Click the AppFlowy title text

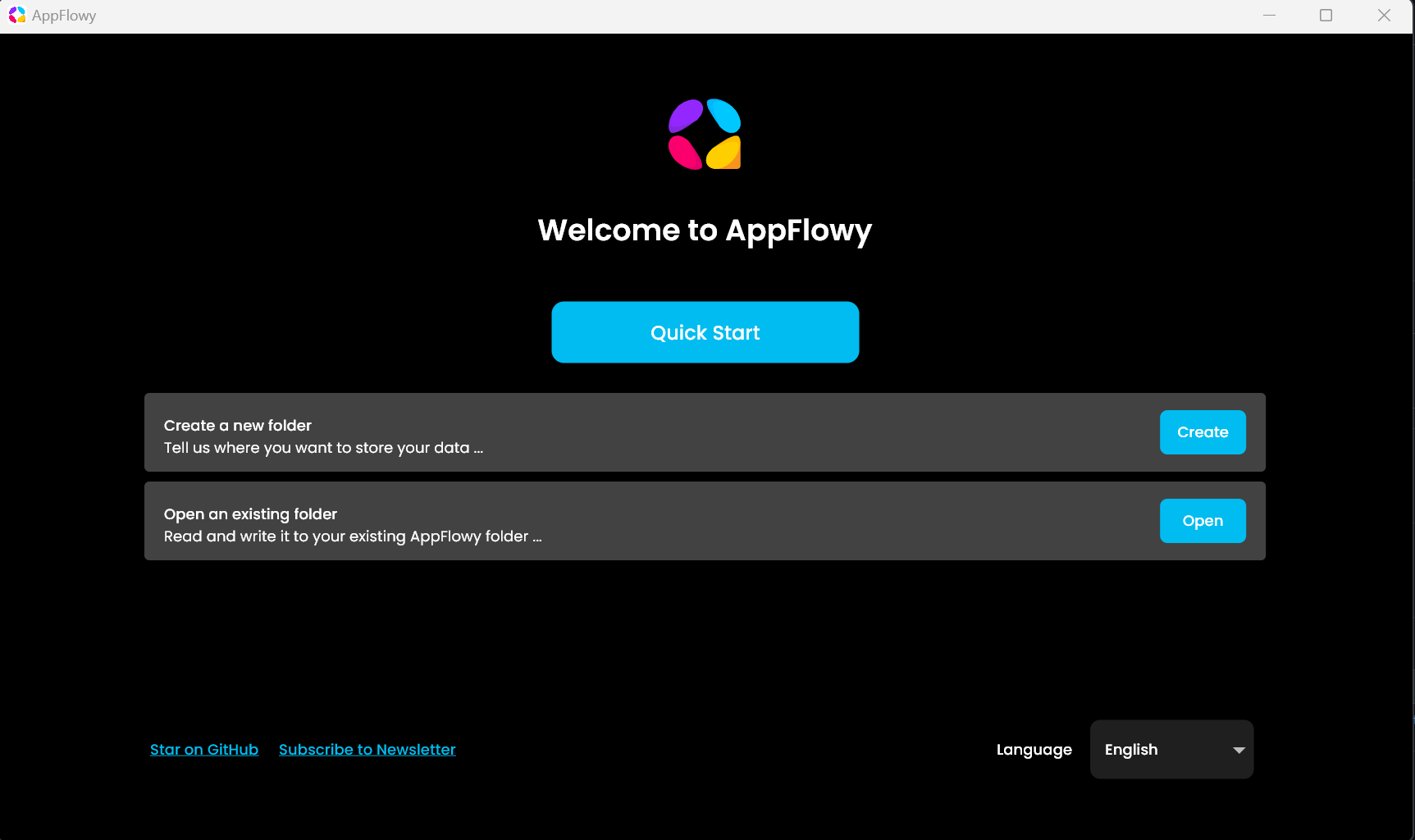64,16
